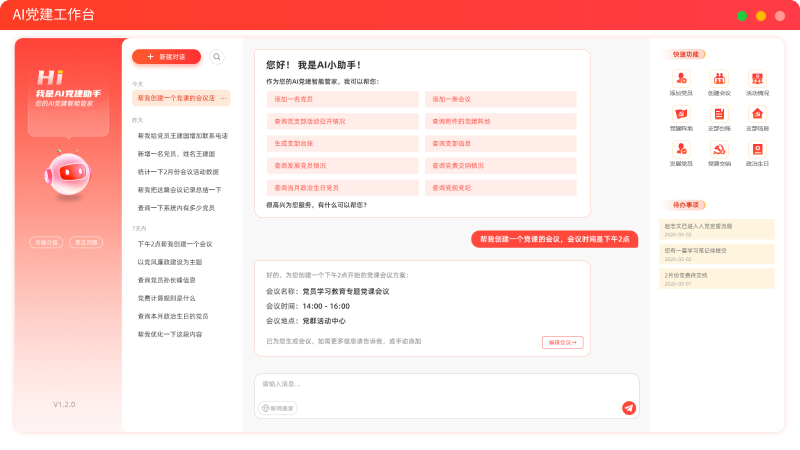Open the 发展党员 quick function icon
Viewport: 800px width, 450px height.
coord(681,149)
